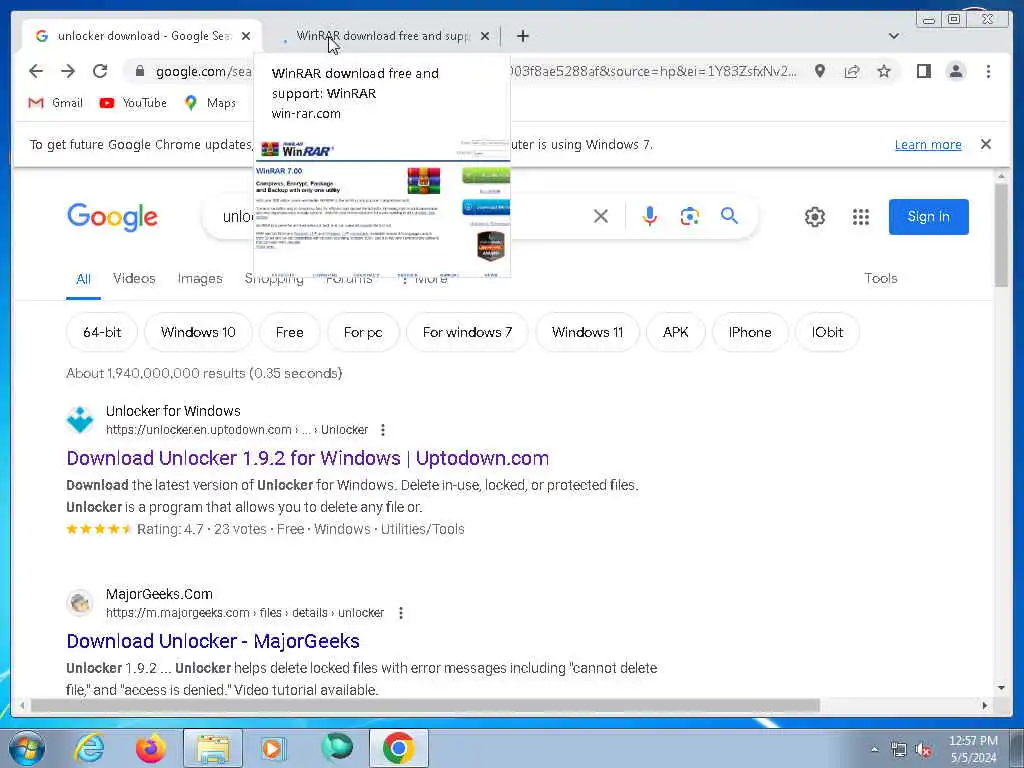The width and height of the screenshot is (1024, 768).
Task: Open Google quick settings gear
Action: pyautogui.click(x=814, y=217)
